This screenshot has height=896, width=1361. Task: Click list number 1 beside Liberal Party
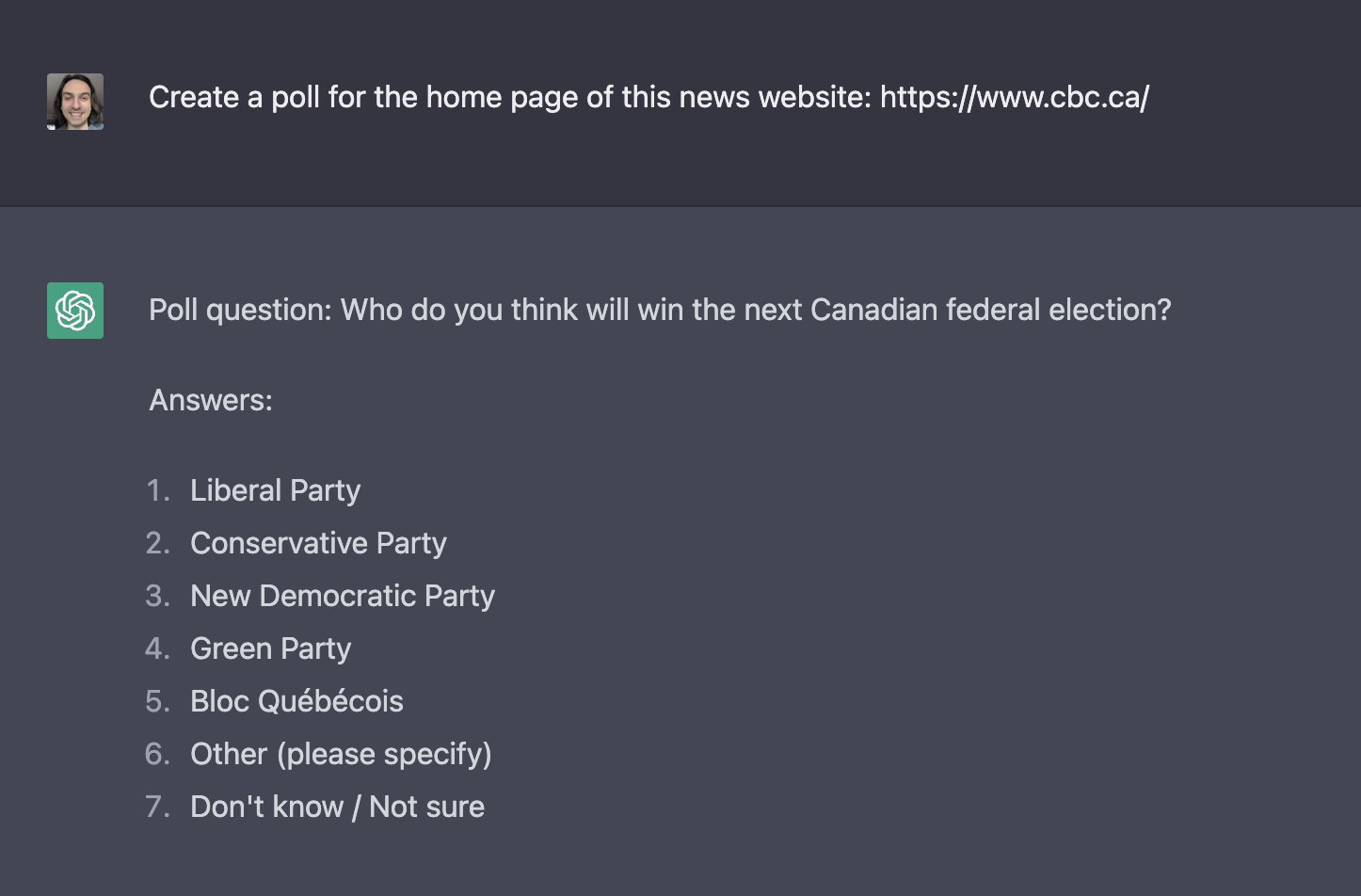click(x=158, y=490)
